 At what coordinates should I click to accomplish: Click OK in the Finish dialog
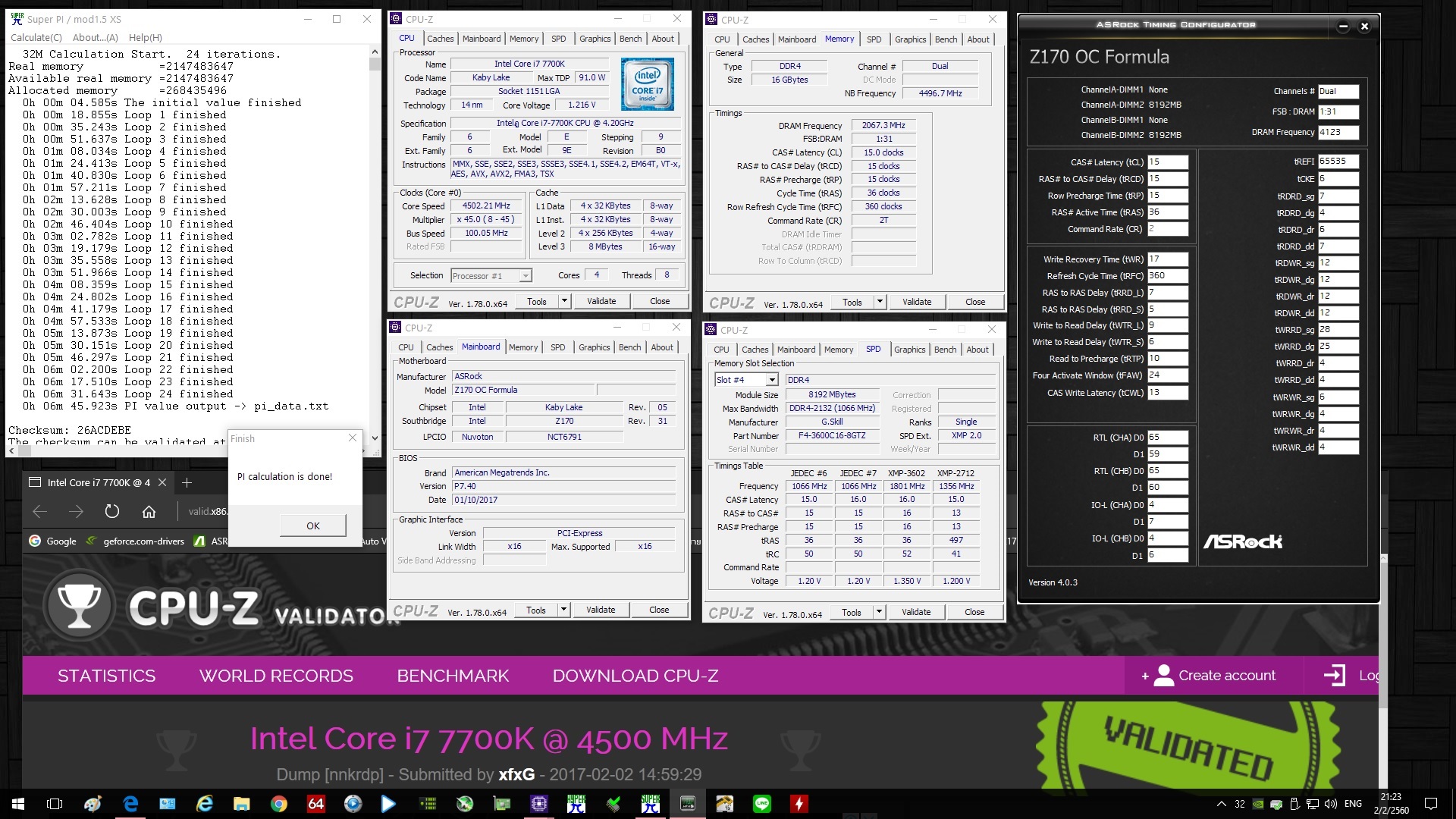tap(312, 526)
